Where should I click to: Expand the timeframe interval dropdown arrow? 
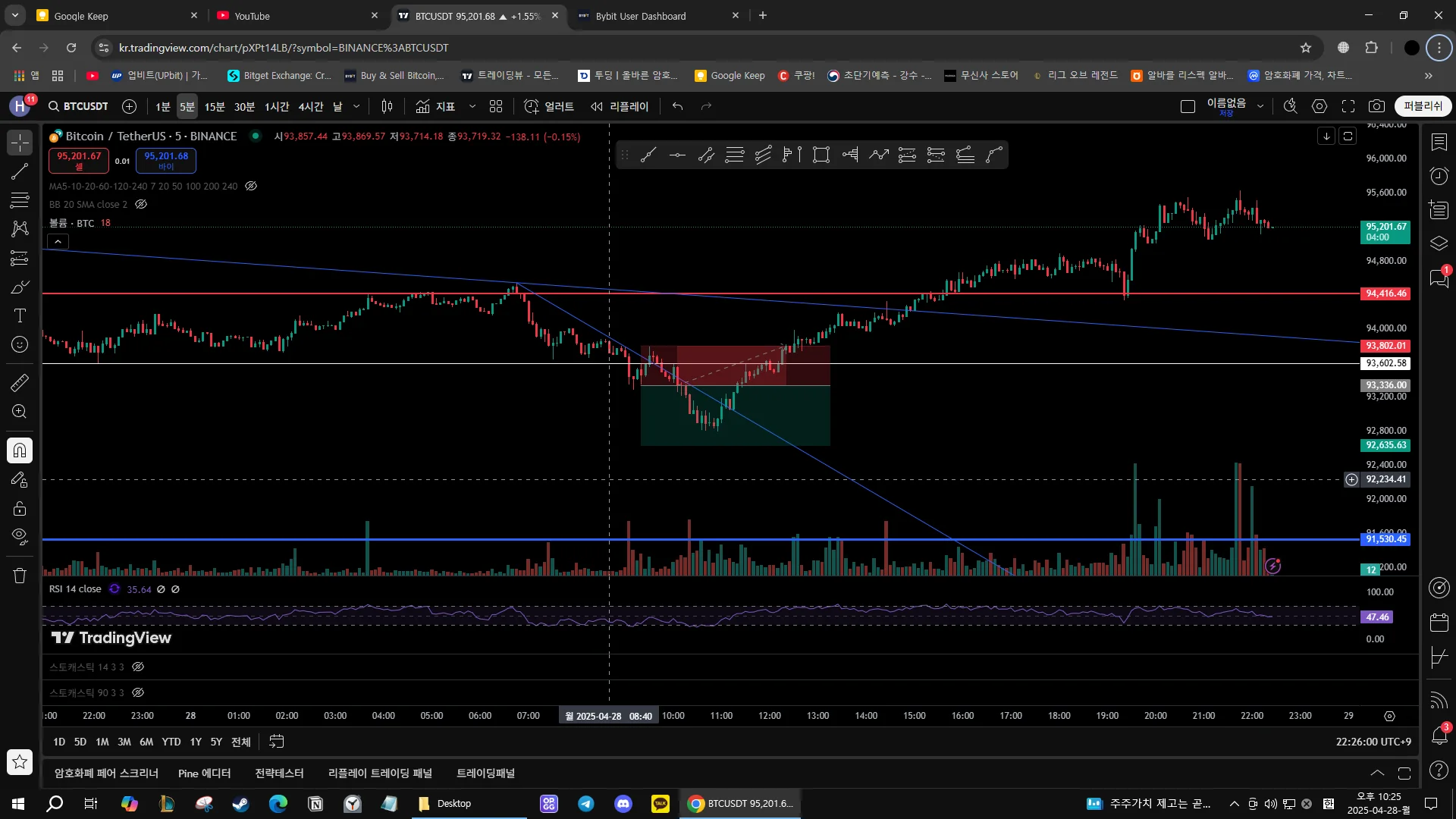[x=356, y=106]
